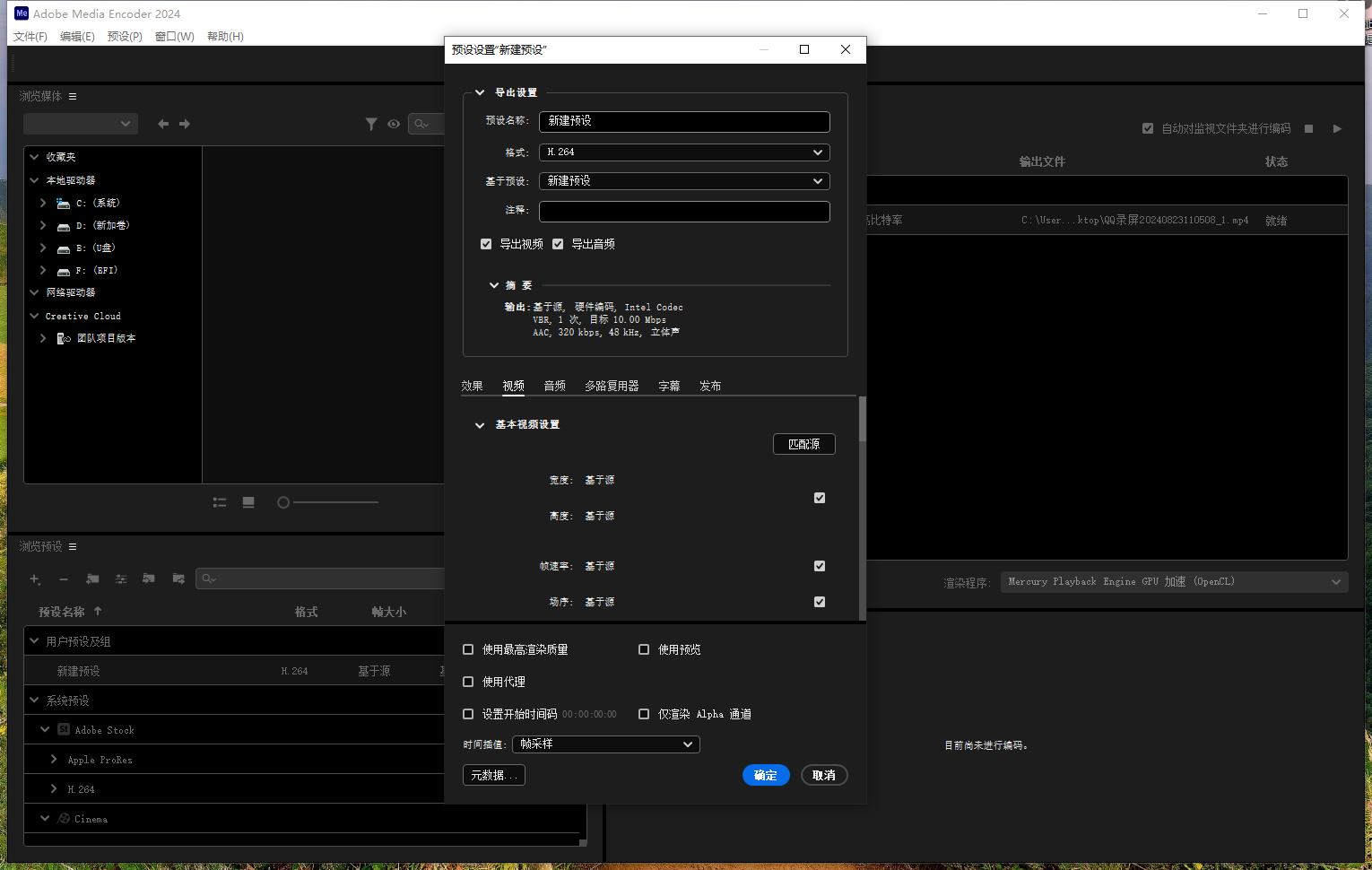
Task: Toggle the 帧速率 match source checkbox
Action: (x=819, y=566)
